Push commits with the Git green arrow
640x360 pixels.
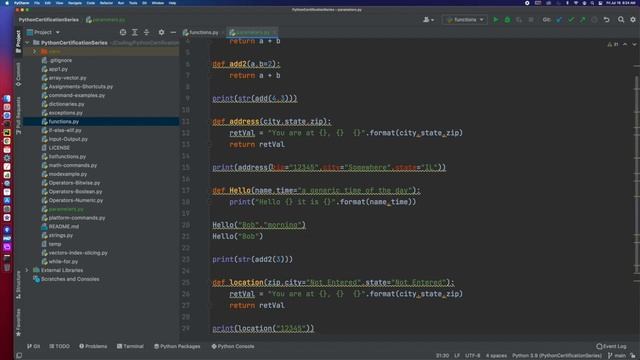point(582,20)
